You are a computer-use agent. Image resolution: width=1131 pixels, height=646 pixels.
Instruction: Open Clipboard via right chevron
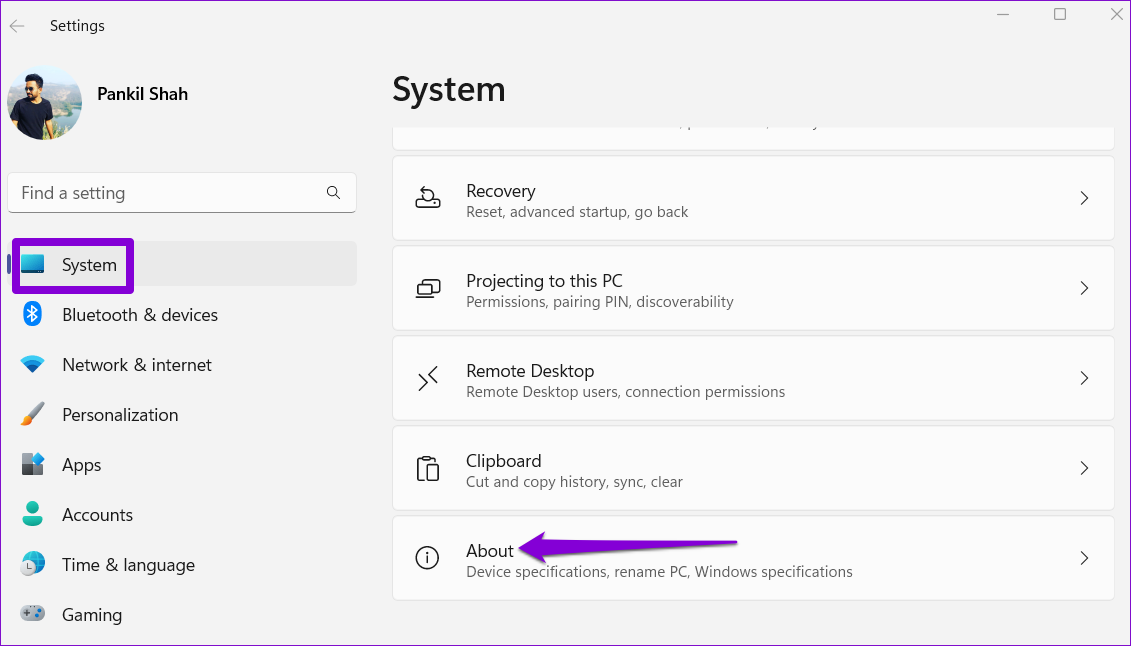pos(1084,468)
